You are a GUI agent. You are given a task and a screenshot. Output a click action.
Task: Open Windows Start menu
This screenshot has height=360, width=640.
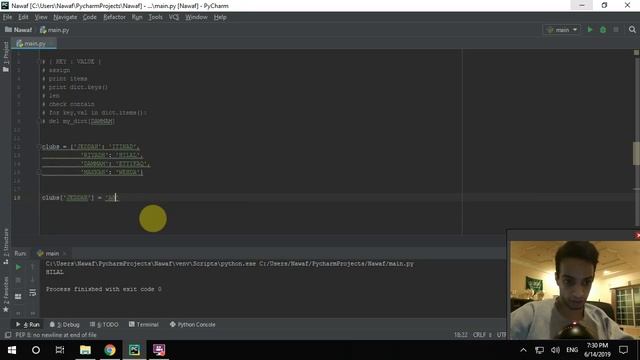pos(12,350)
